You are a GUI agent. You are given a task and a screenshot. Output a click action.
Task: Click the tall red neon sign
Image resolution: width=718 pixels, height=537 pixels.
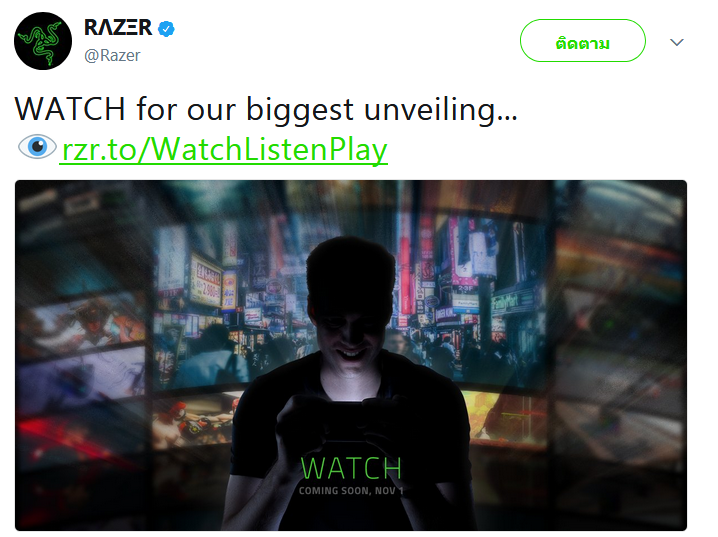[x=406, y=271]
